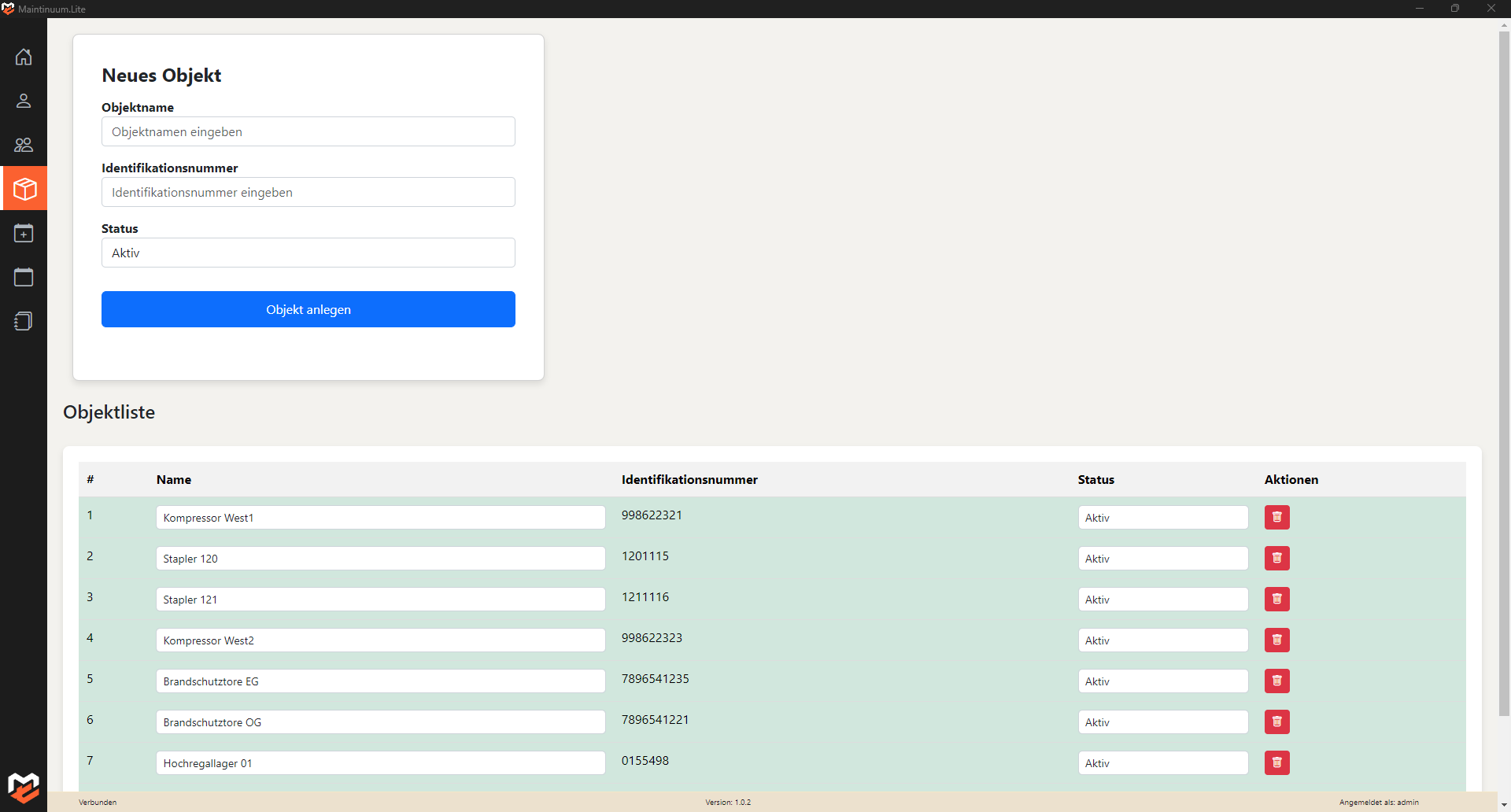Image resolution: width=1511 pixels, height=812 pixels.
Task: Expand status dropdown for Kompressor West2
Action: click(1162, 640)
